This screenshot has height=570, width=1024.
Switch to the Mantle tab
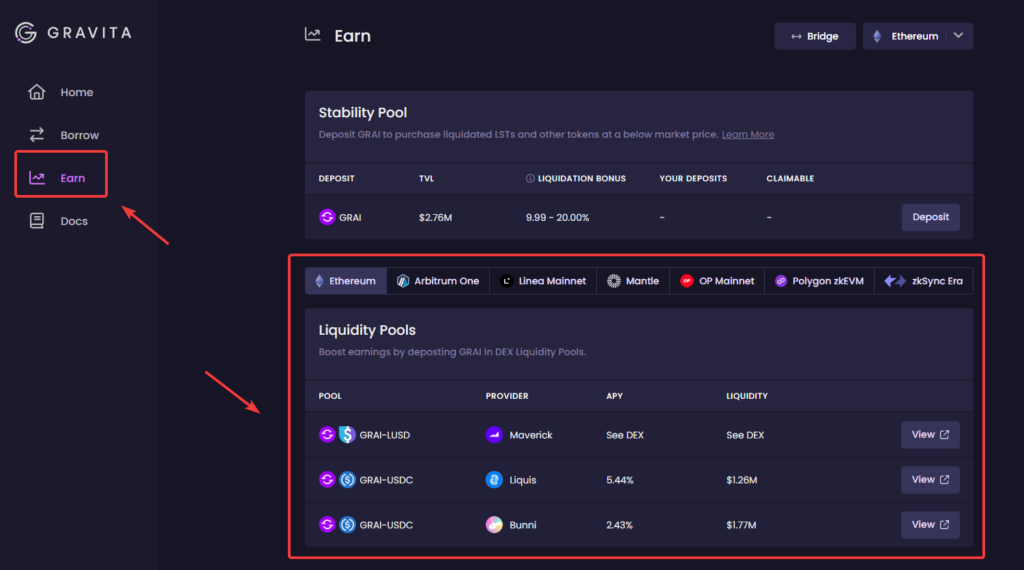coord(633,281)
